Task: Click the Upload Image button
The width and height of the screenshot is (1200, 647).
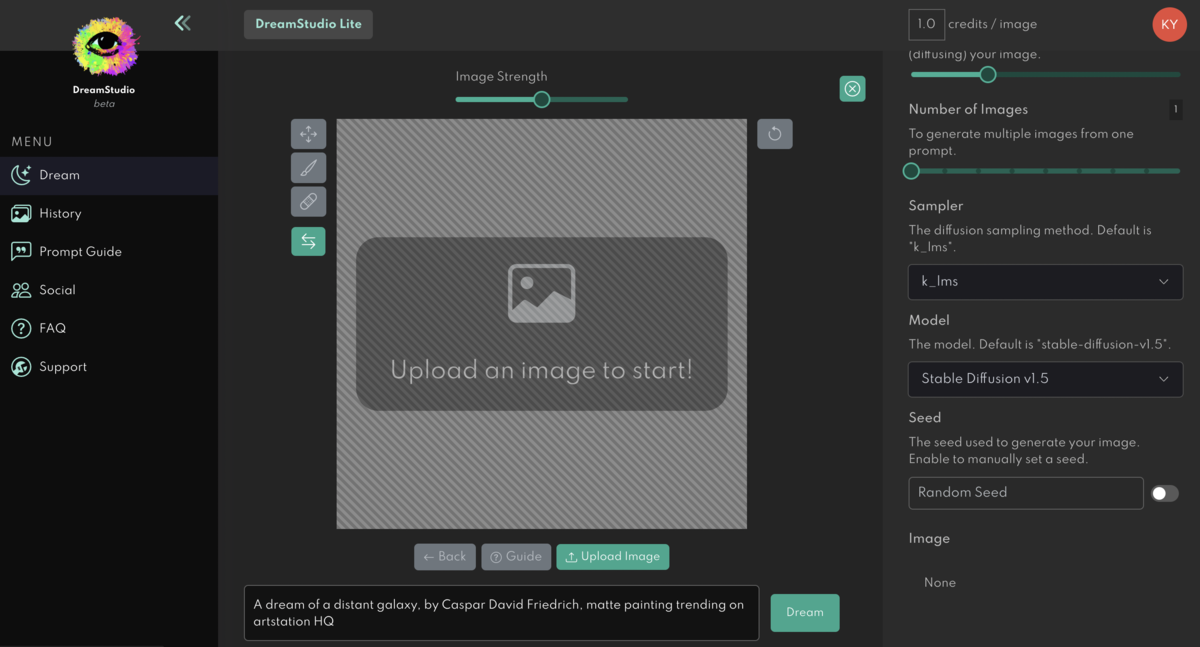Action: tap(612, 556)
